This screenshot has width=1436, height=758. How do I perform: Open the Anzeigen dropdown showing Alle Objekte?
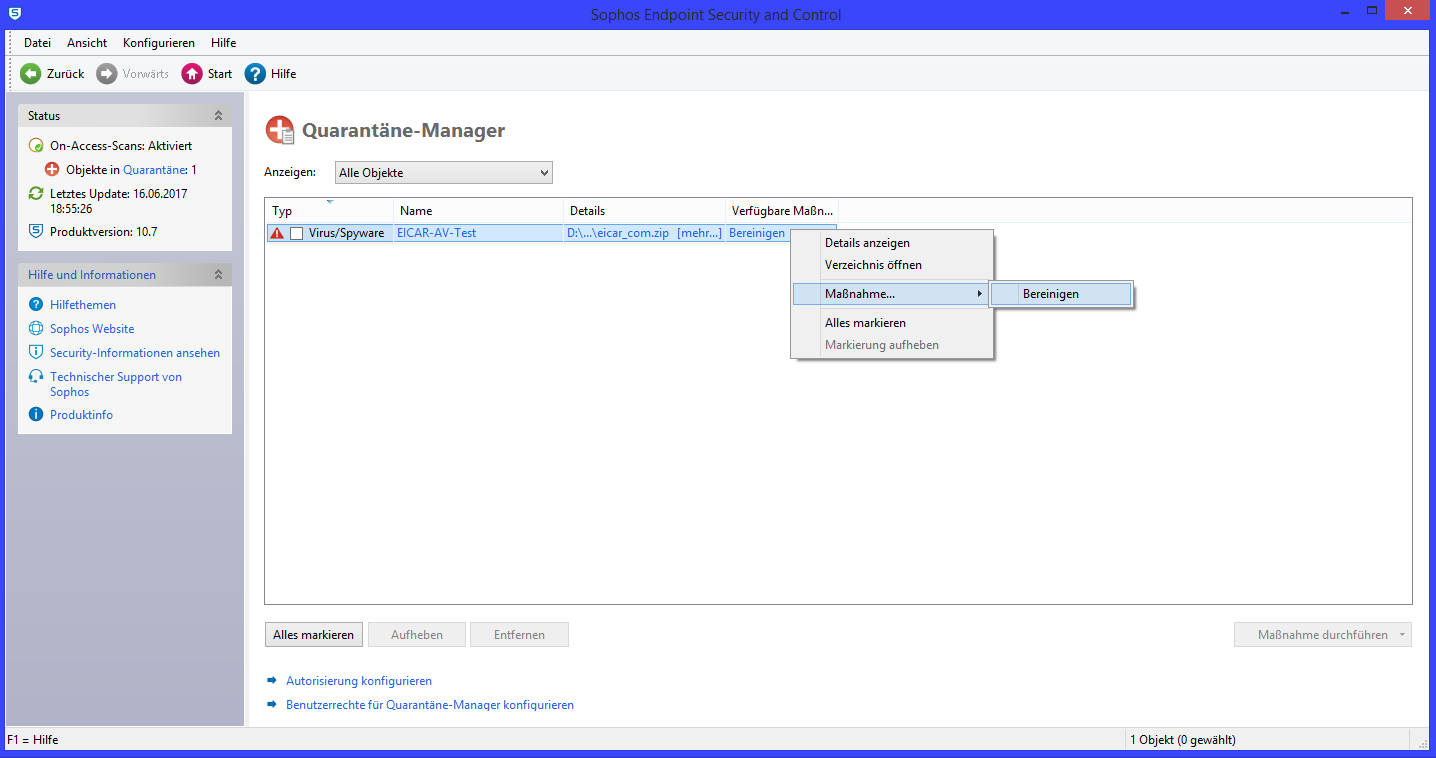click(443, 173)
